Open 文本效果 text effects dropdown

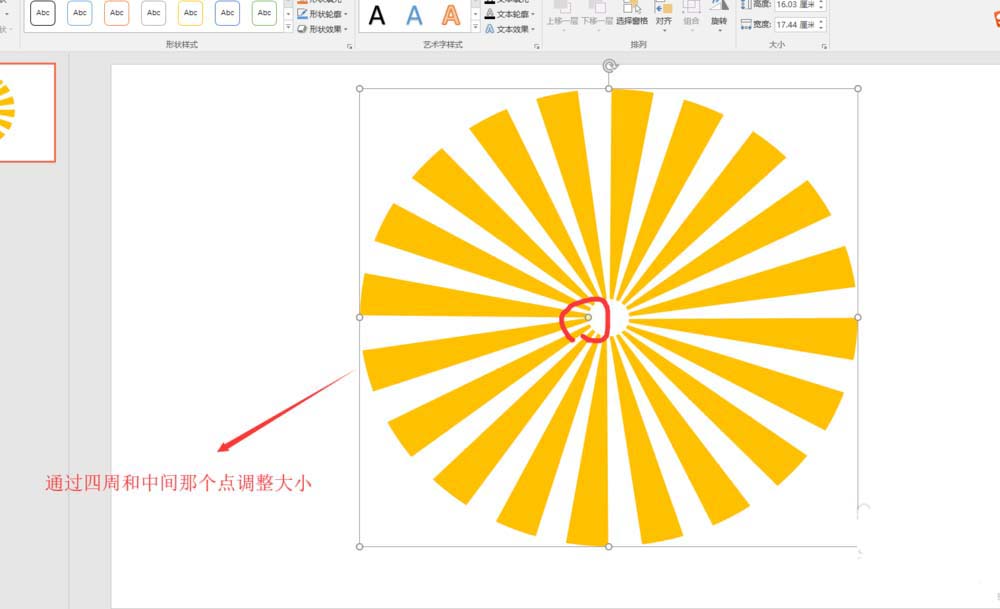click(510, 29)
